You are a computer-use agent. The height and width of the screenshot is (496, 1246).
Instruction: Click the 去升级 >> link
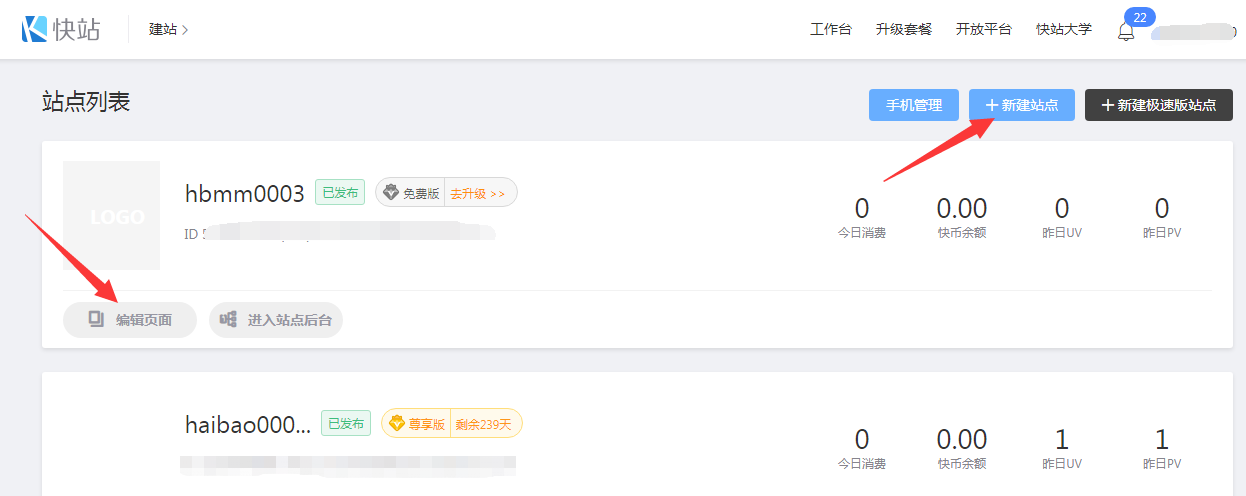pyautogui.click(x=478, y=193)
